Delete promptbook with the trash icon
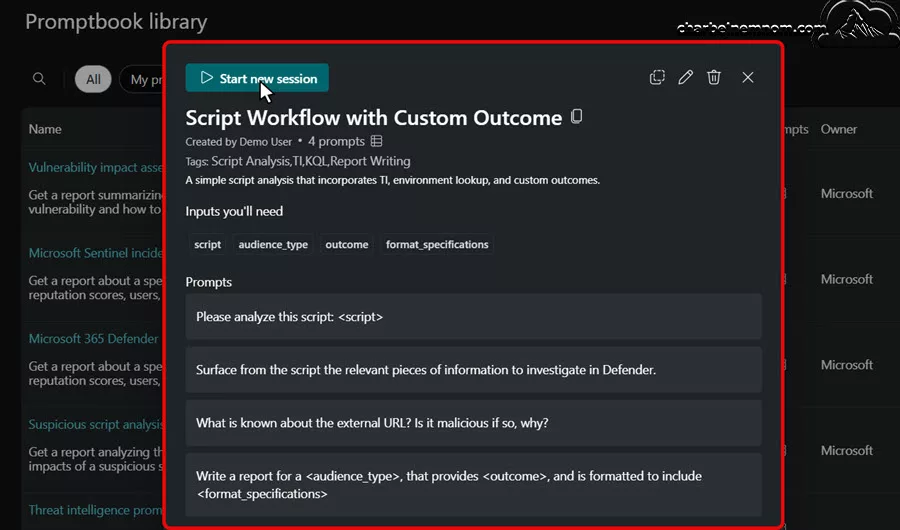Screen dimensions: 900x530 [713, 78]
